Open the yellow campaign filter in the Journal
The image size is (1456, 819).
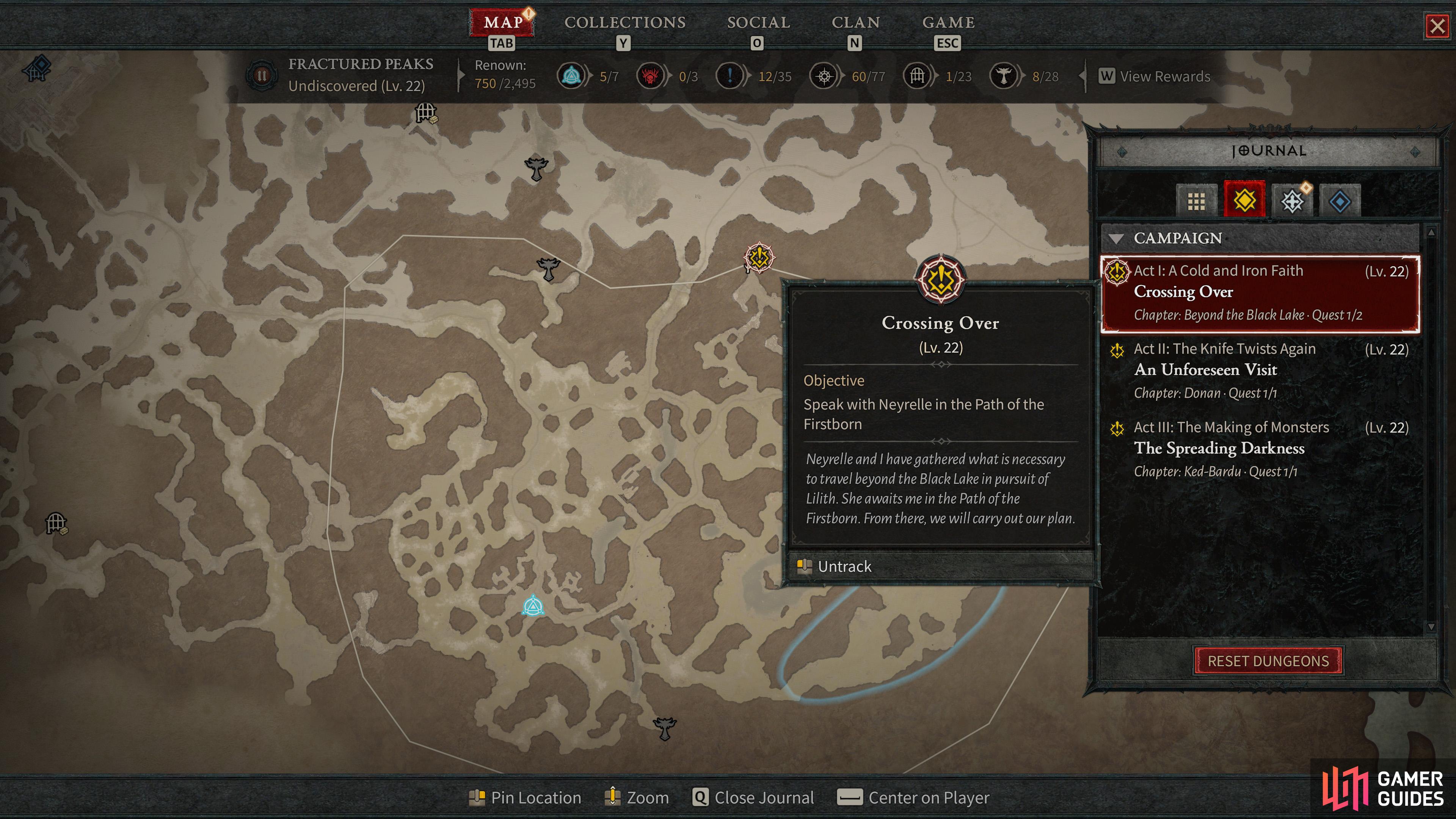[x=1244, y=200]
